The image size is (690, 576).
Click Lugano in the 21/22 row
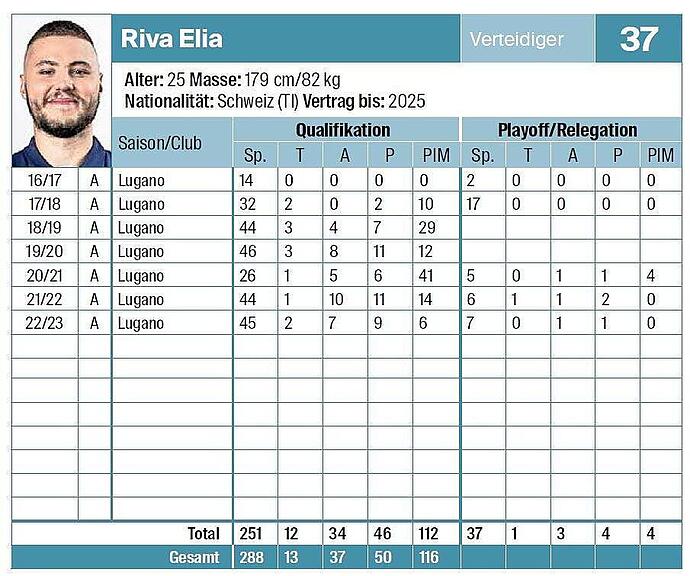pos(141,299)
